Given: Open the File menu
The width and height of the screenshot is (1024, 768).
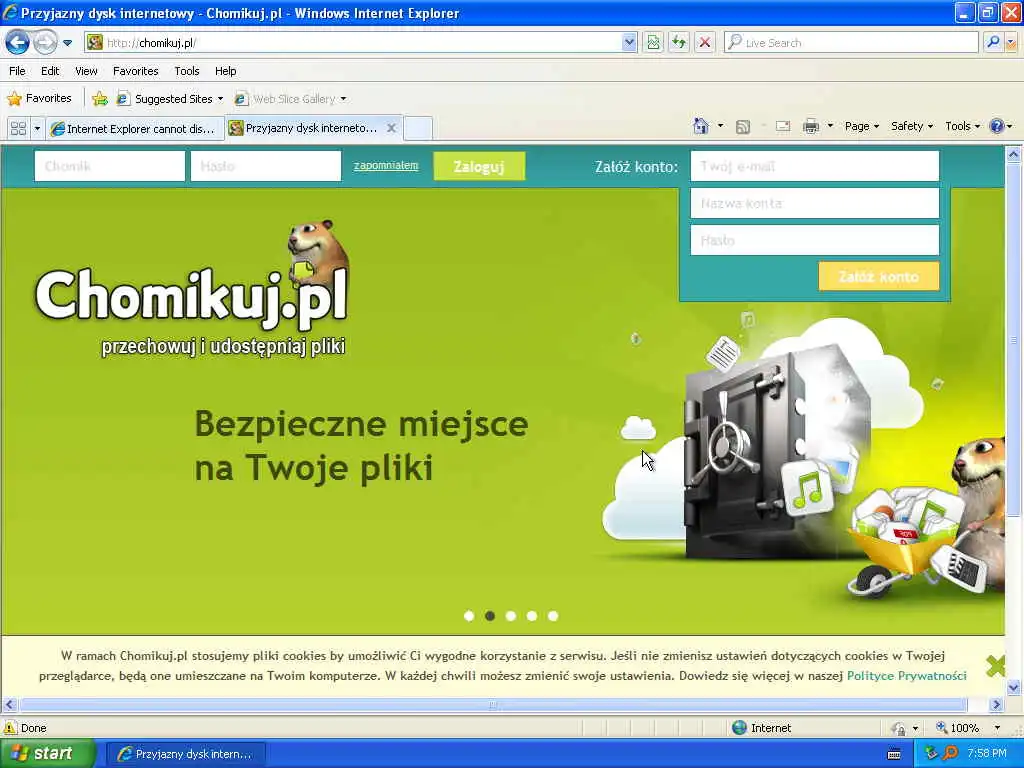Looking at the screenshot, I should pos(18,71).
